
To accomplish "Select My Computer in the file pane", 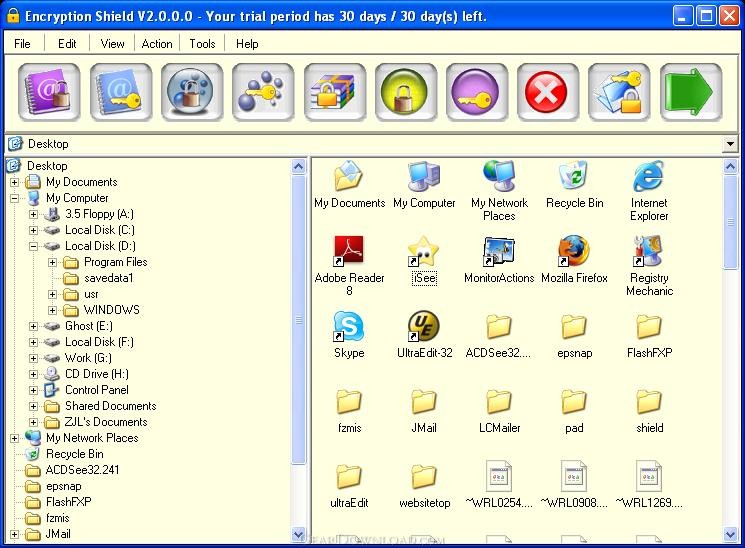I will 424,185.
